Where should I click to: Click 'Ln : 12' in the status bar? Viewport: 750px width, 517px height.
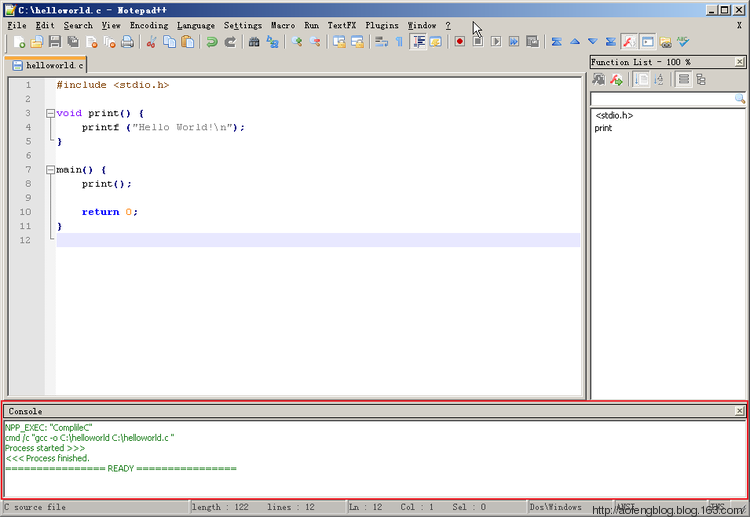click(365, 507)
